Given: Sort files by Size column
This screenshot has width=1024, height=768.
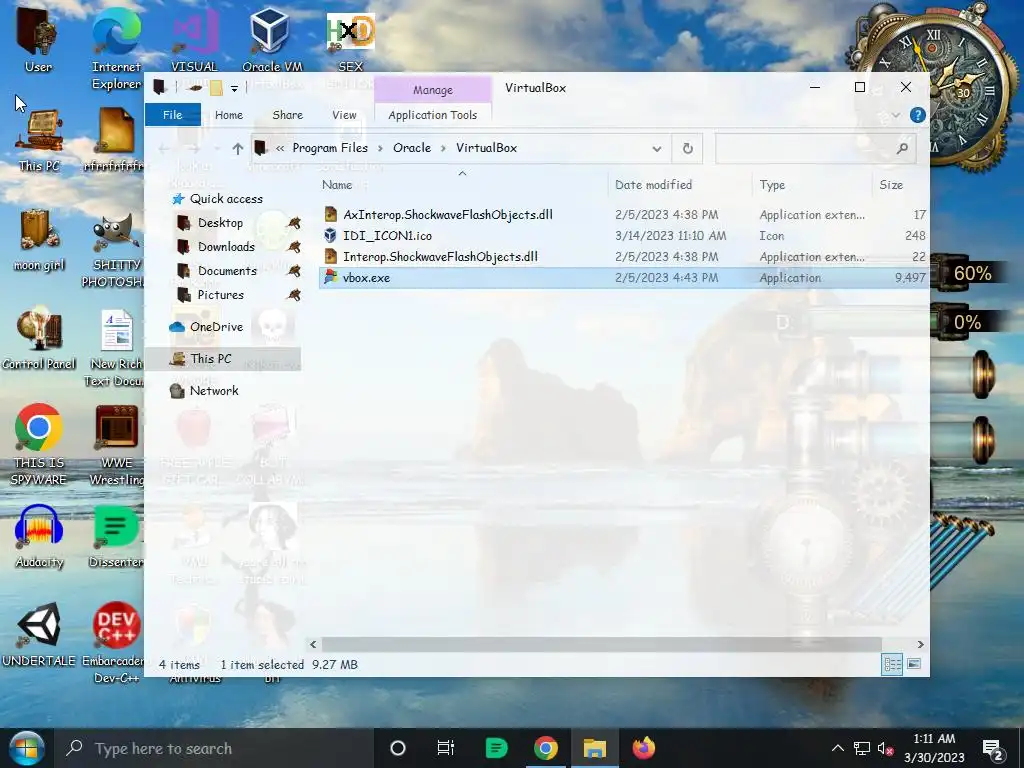Looking at the screenshot, I should click(x=900, y=185).
